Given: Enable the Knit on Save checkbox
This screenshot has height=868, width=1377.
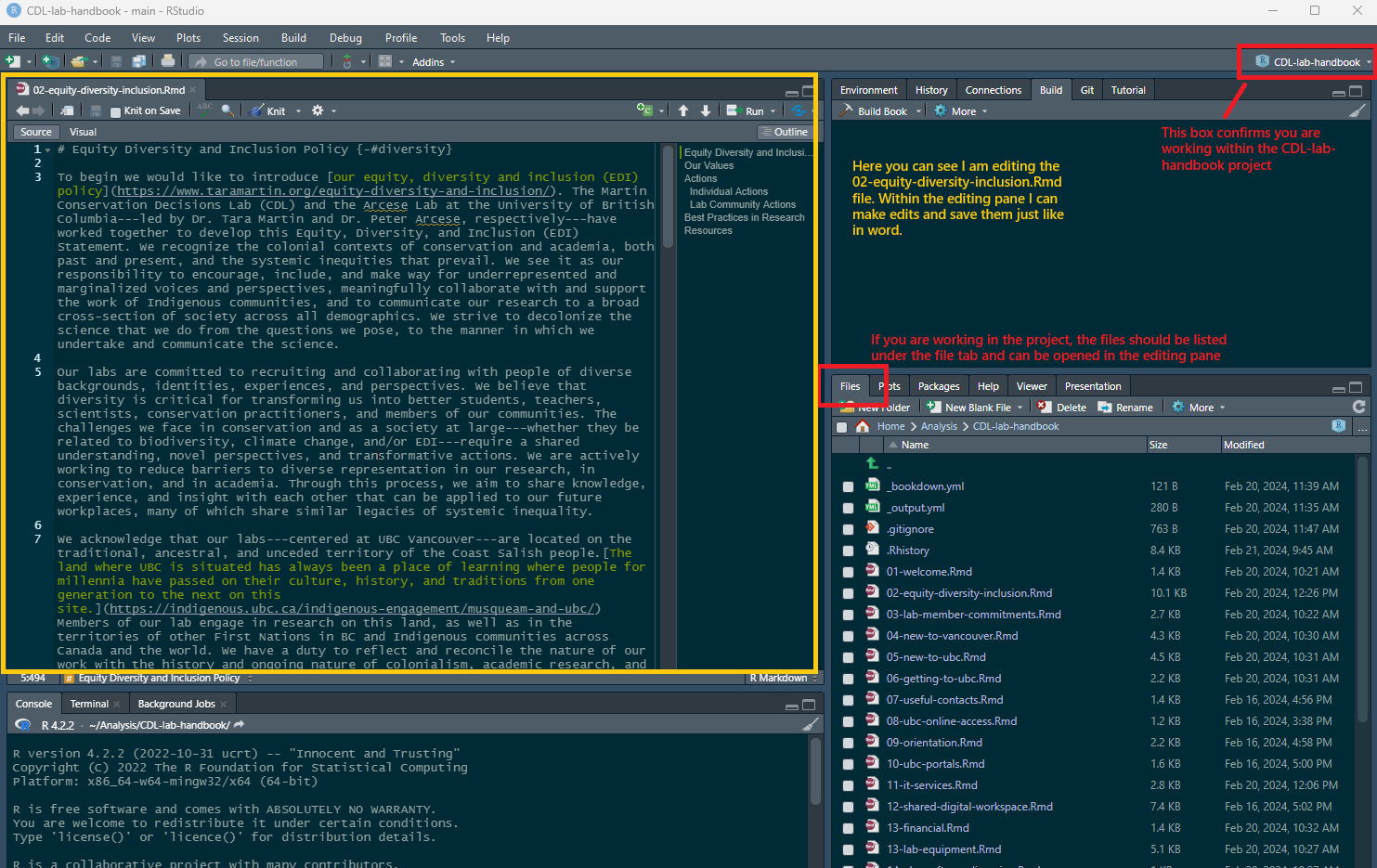Looking at the screenshot, I should (x=116, y=111).
